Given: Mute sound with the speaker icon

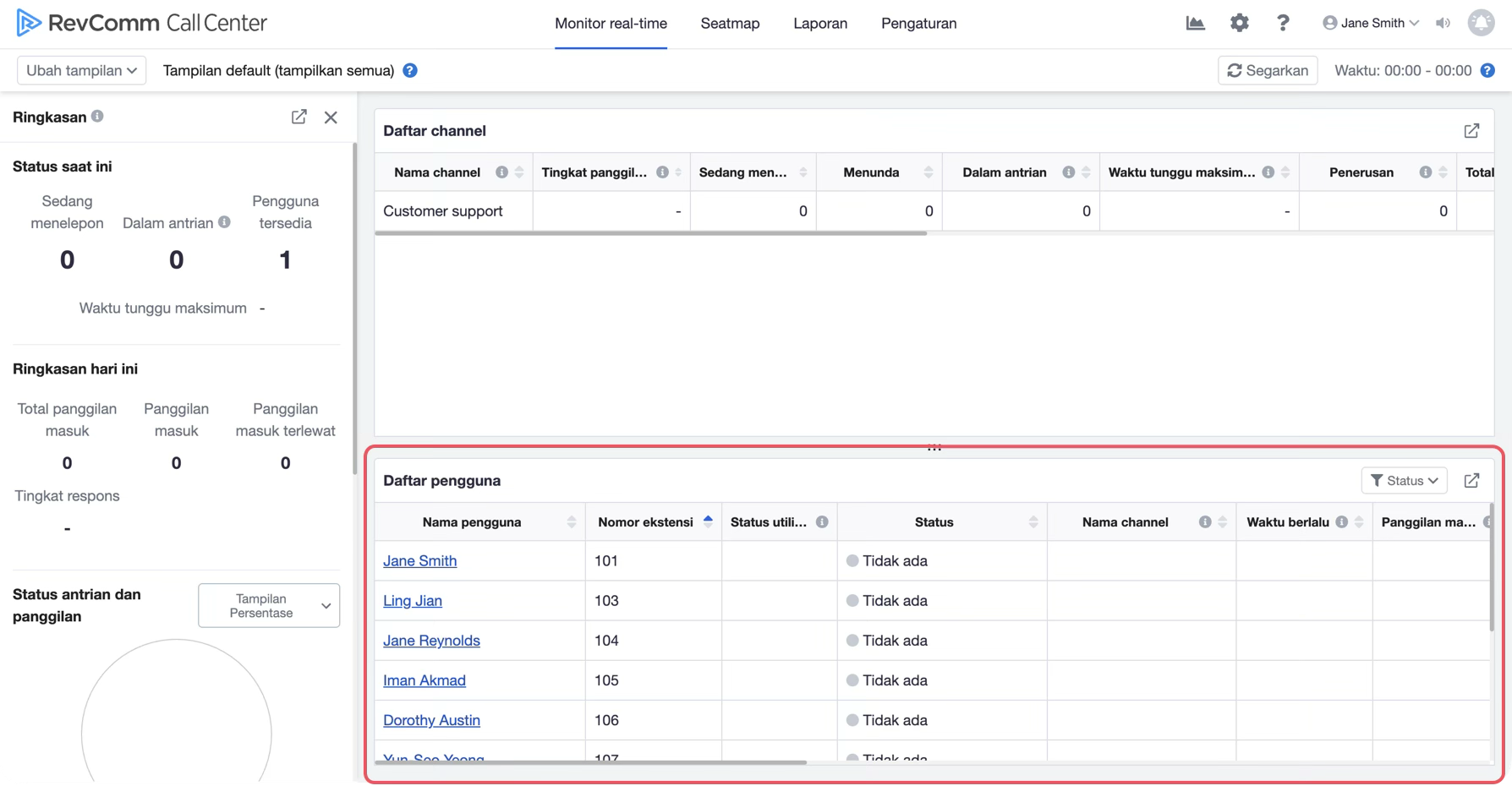Looking at the screenshot, I should coord(1443,23).
